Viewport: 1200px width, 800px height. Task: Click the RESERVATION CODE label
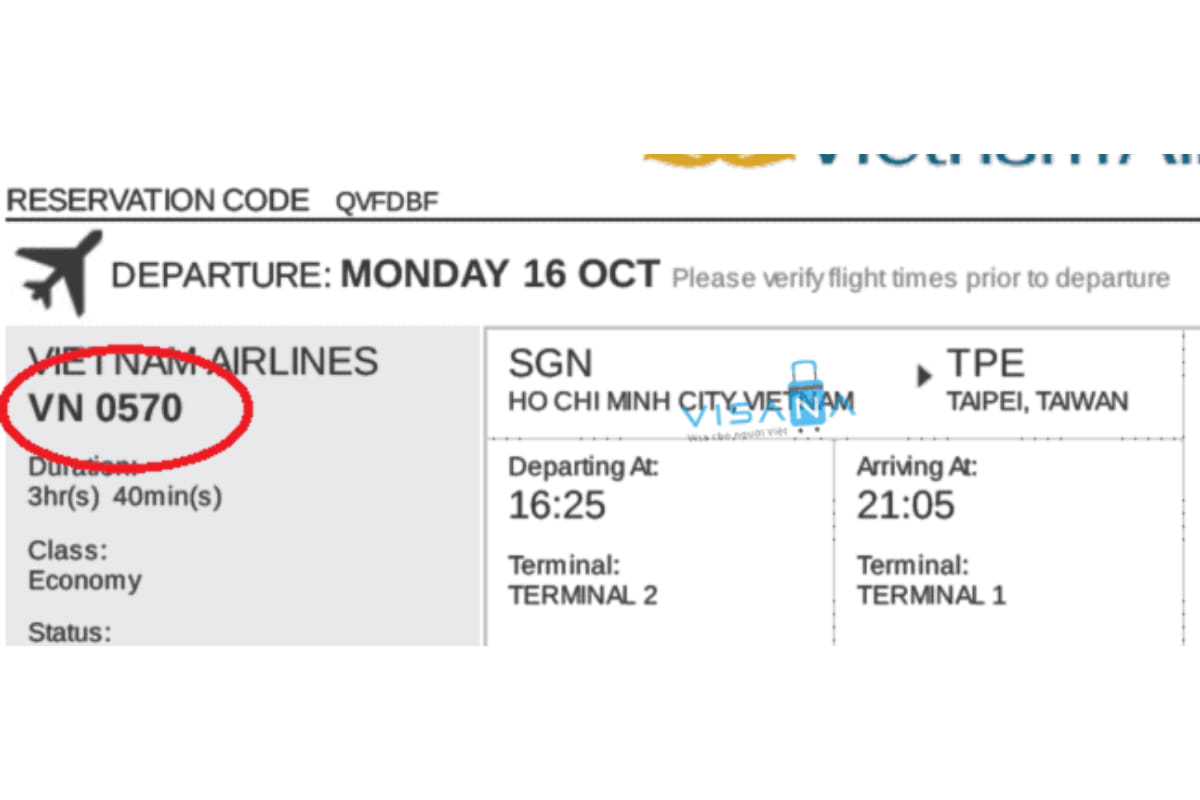tap(158, 201)
